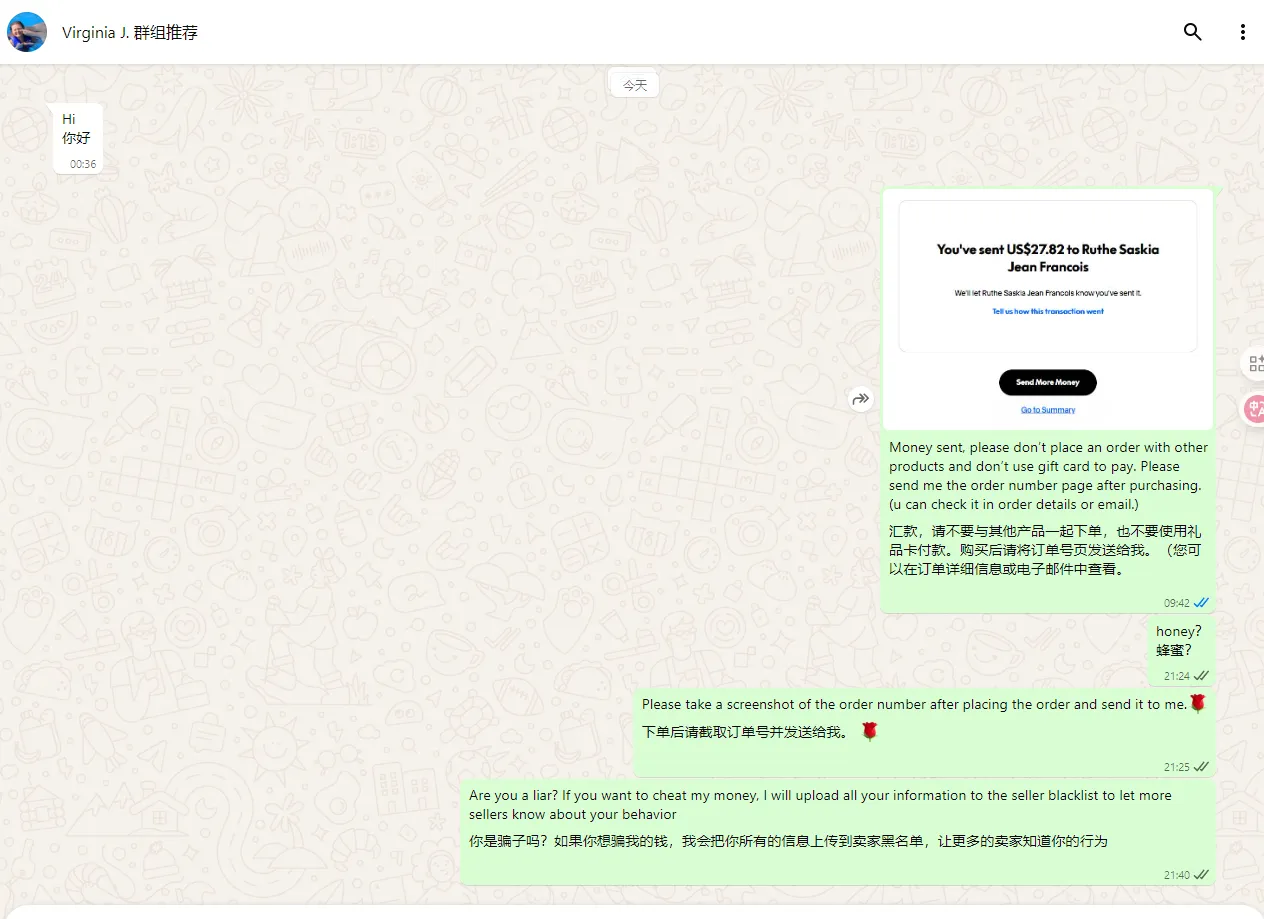Click the 蜂蜜? translation text
Viewport: 1264px width, 919px height.
[1174, 650]
